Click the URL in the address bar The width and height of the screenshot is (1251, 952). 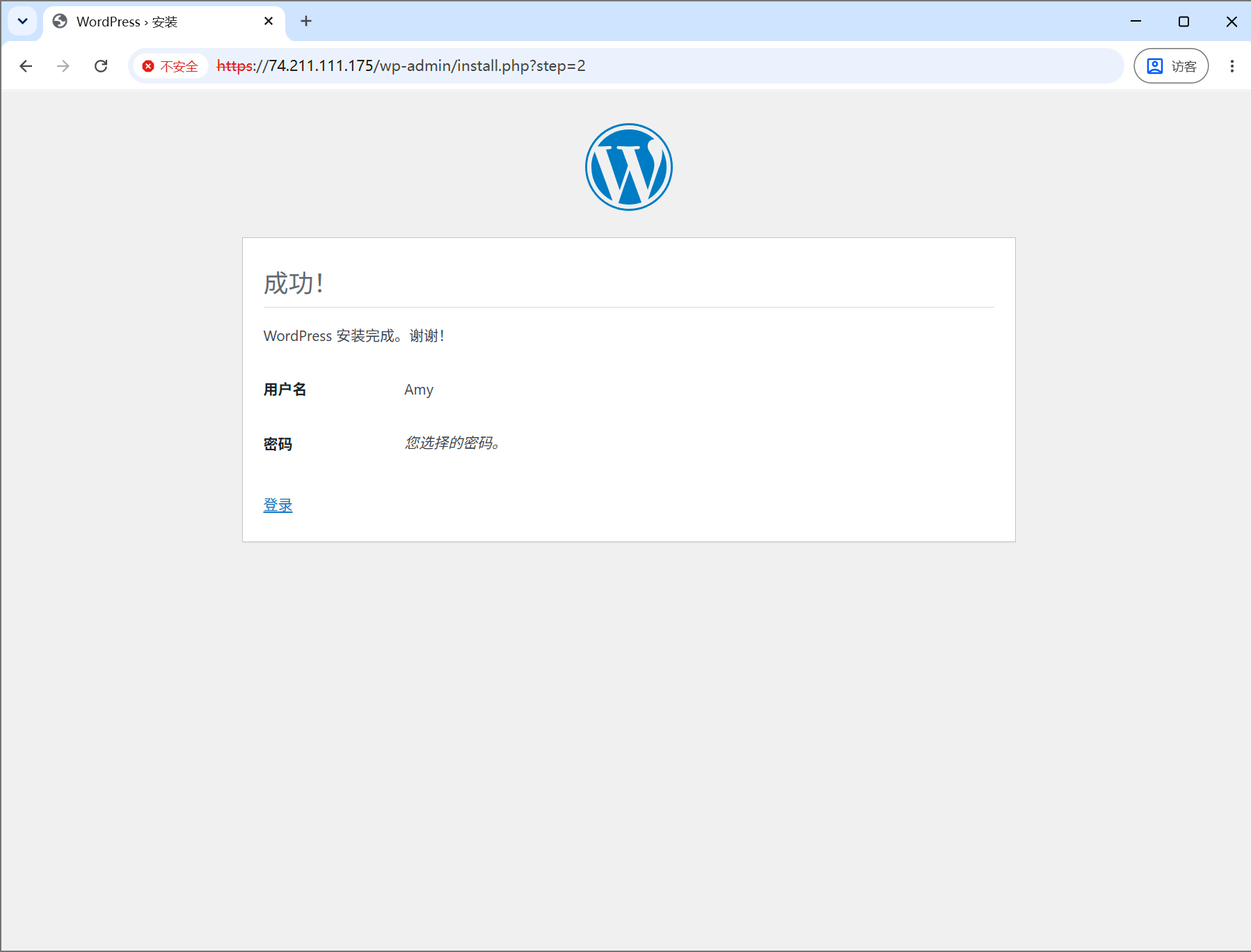pyautogui.click(x=401, y=66)
